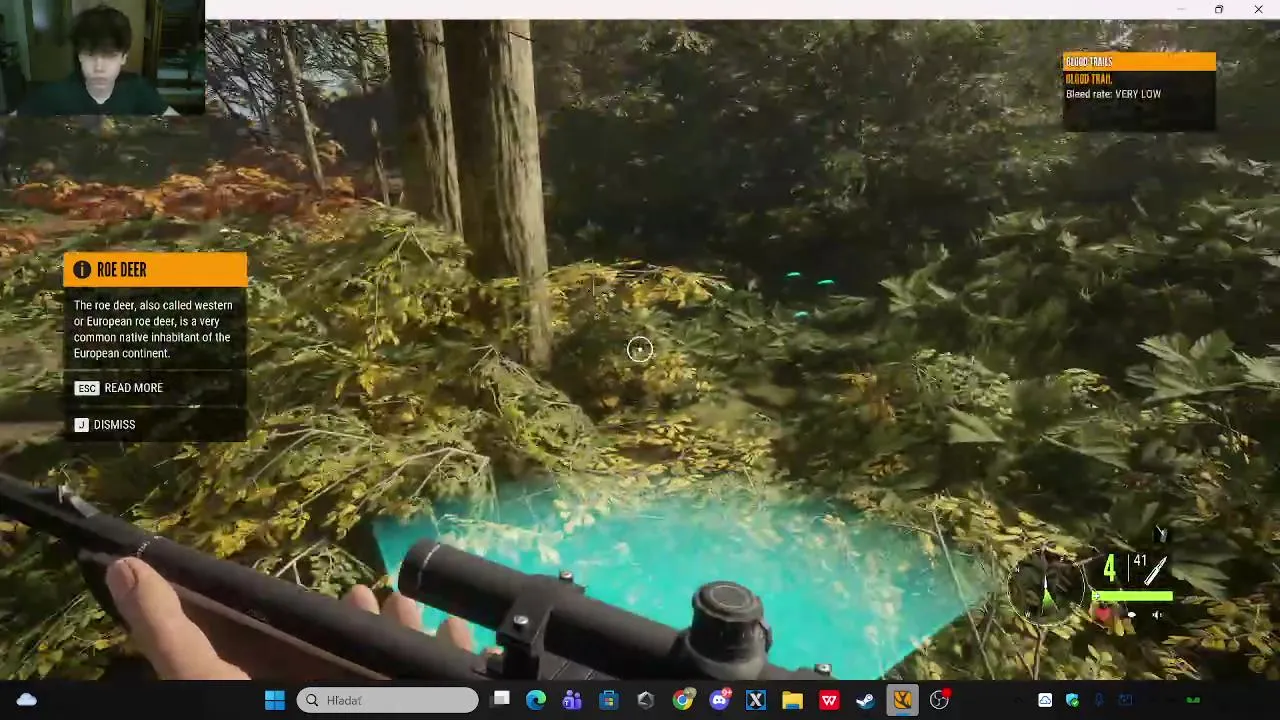
Task: Open WPS Office from taskbar
Action: pyautogui.click(x=829, y=700)
